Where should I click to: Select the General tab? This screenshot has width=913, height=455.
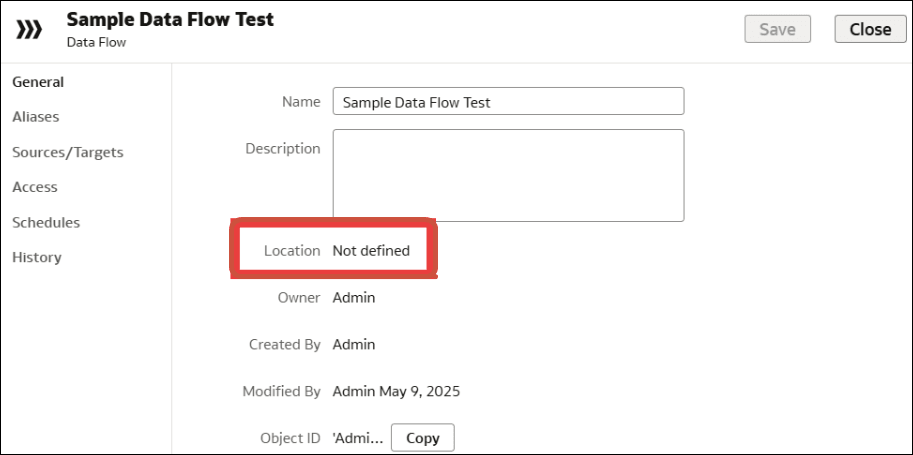pyautogui.click(x=38, y=82)
